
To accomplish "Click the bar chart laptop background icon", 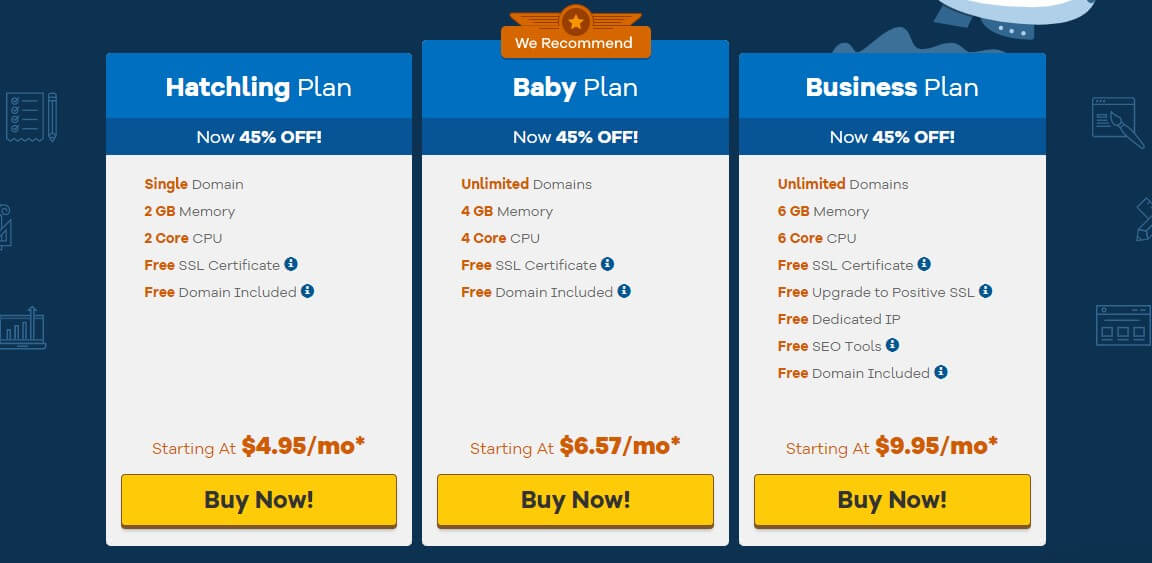I will (x=24, y=329).
